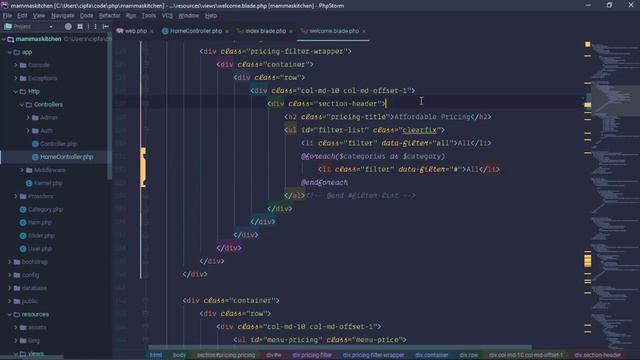Click the scroll-from-source target icon

[68, 27]
